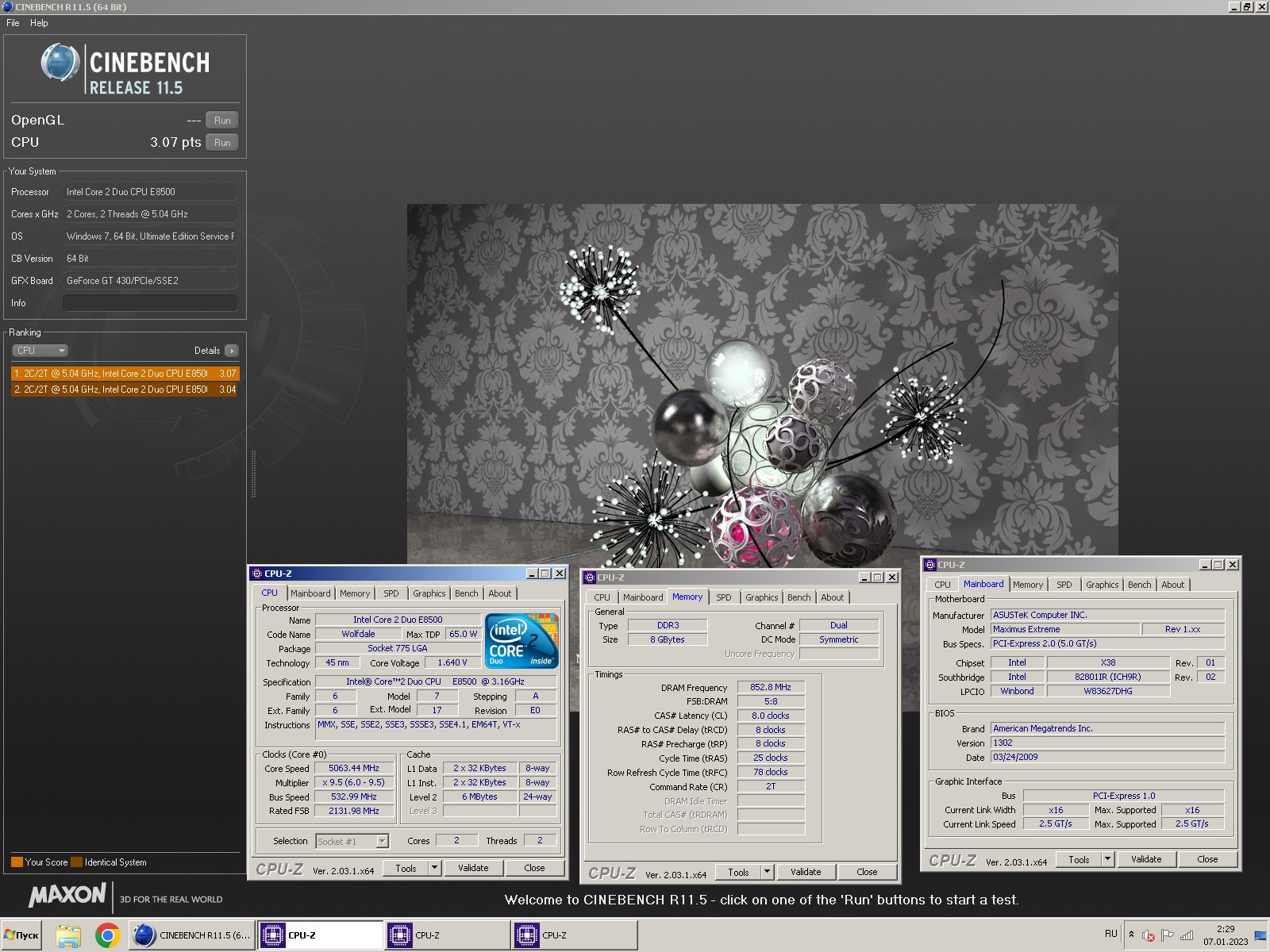Show hidden tray icons arrow
Viewport: 1270px width, 952px height.
[1131, 935]
